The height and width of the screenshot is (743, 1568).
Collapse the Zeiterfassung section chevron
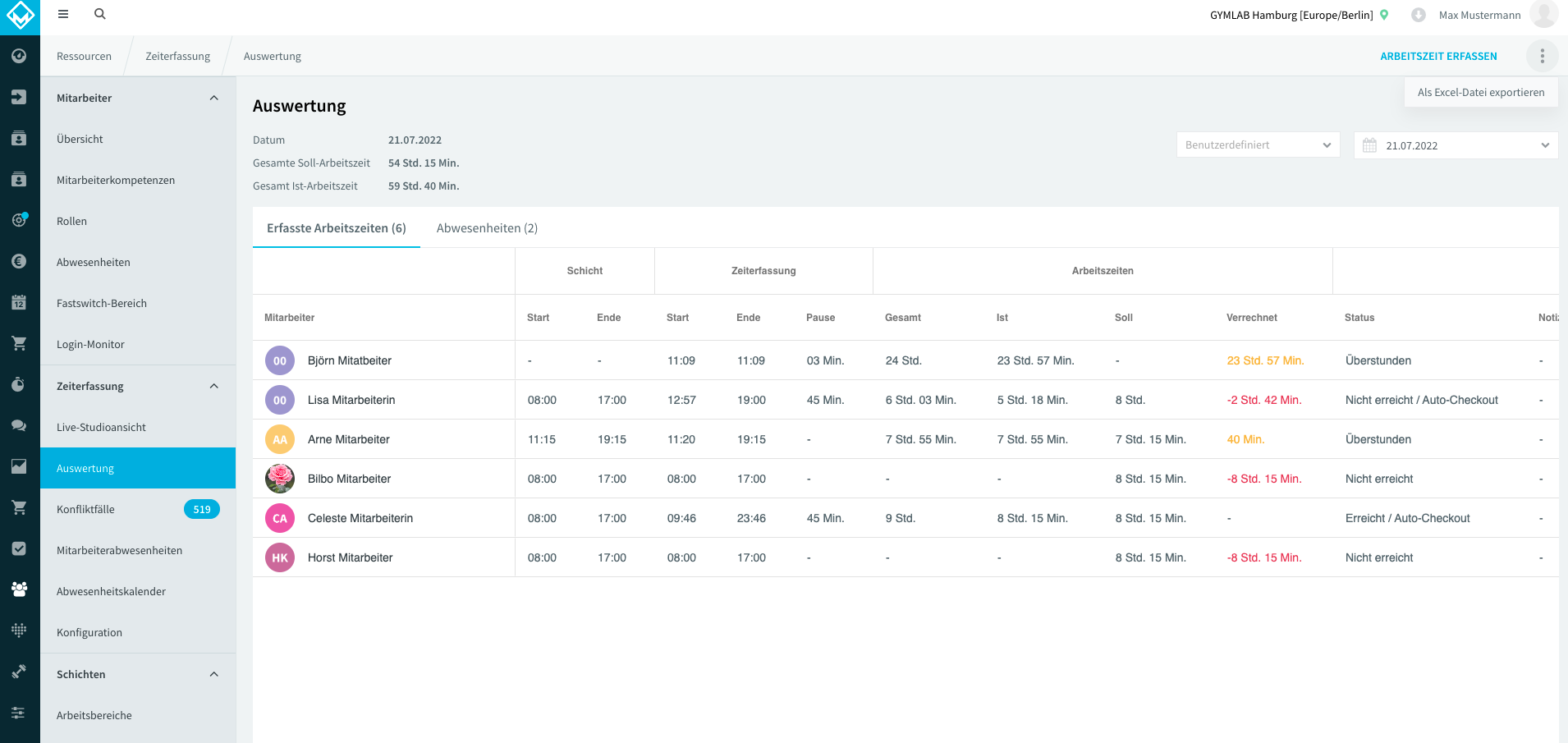[214, 386]
